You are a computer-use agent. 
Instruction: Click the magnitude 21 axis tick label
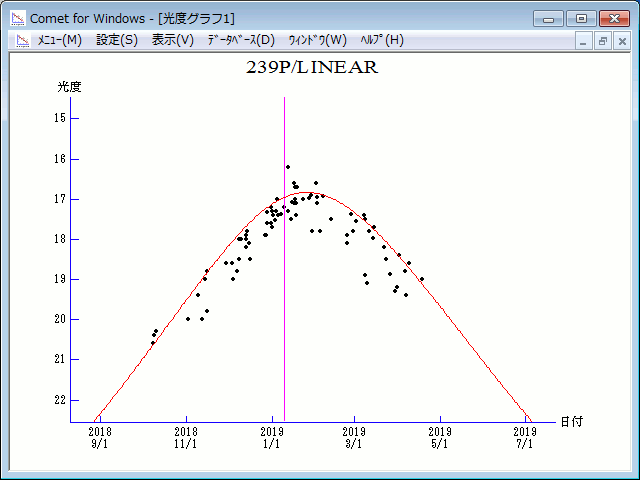[x=60, y=359]
